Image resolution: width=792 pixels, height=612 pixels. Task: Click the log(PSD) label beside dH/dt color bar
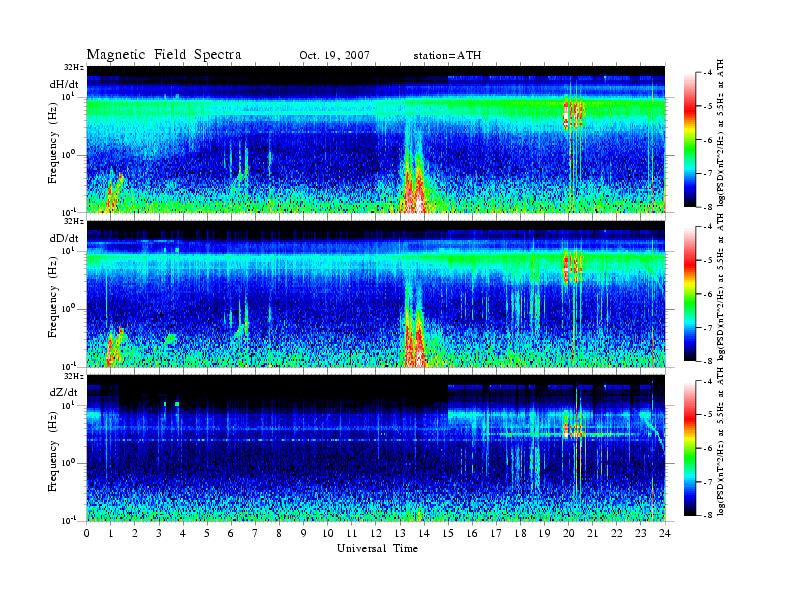pyautogui.click(x=721, y=133)
